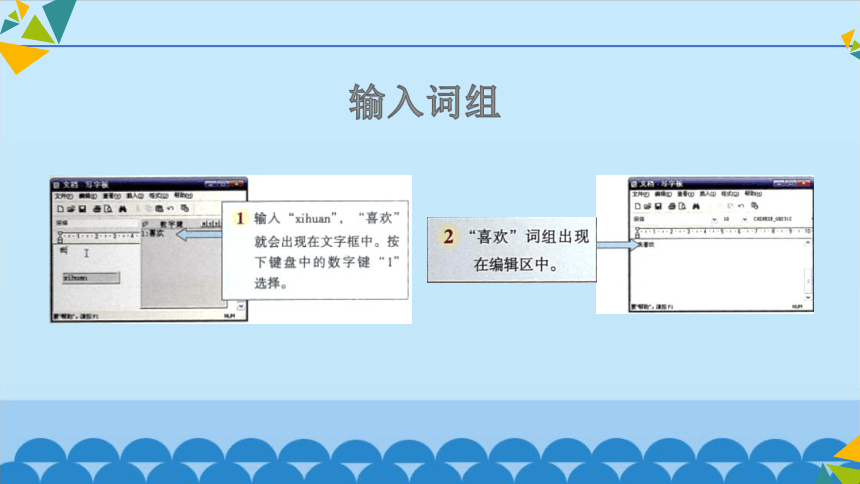860x484 pixels.
Task: Click ruler indent marker in right WordPad window
Action: 637,233
